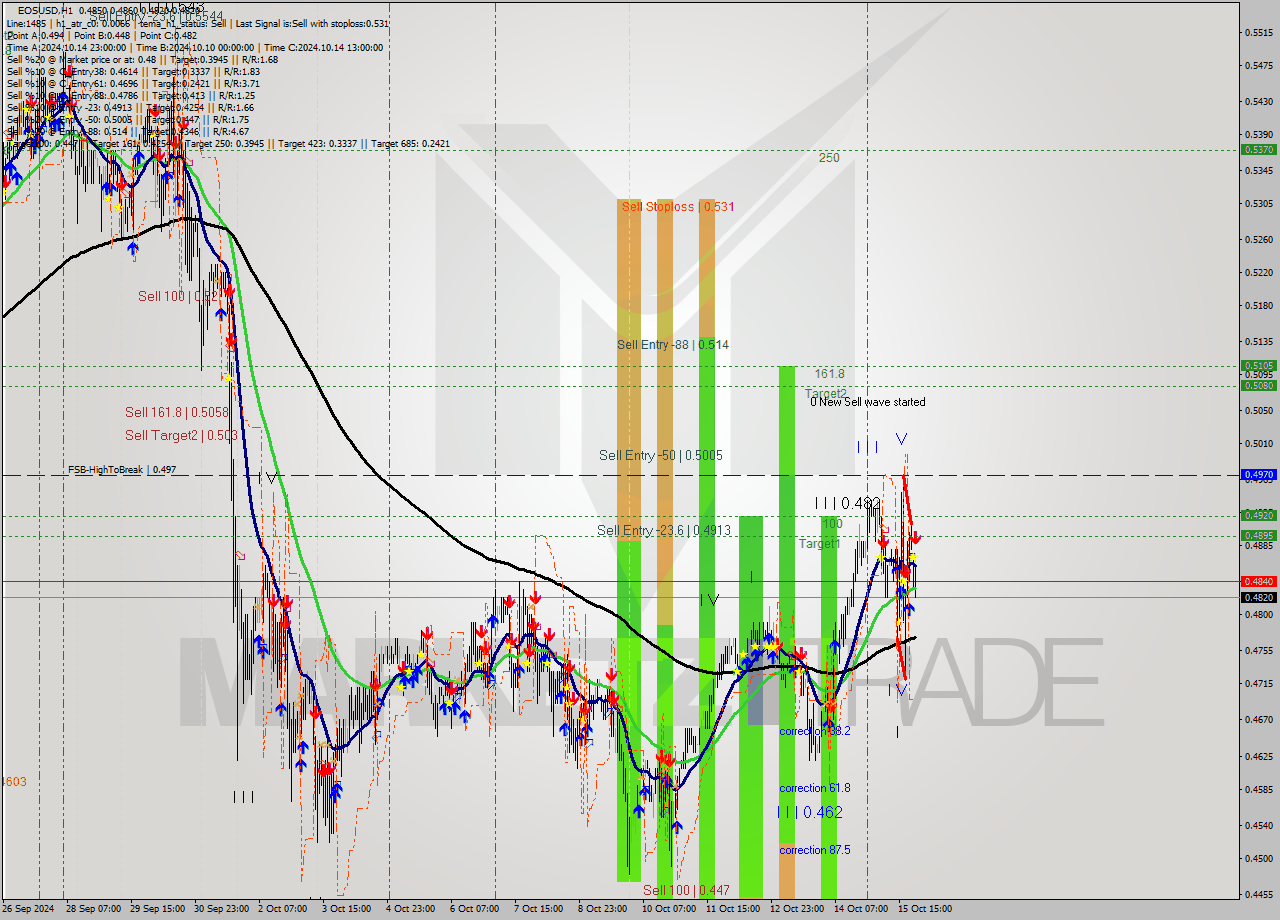Viewport: 1280px width, 920px height.
Task: Click the blue 0.4970 price tag
Action: 1258,475
